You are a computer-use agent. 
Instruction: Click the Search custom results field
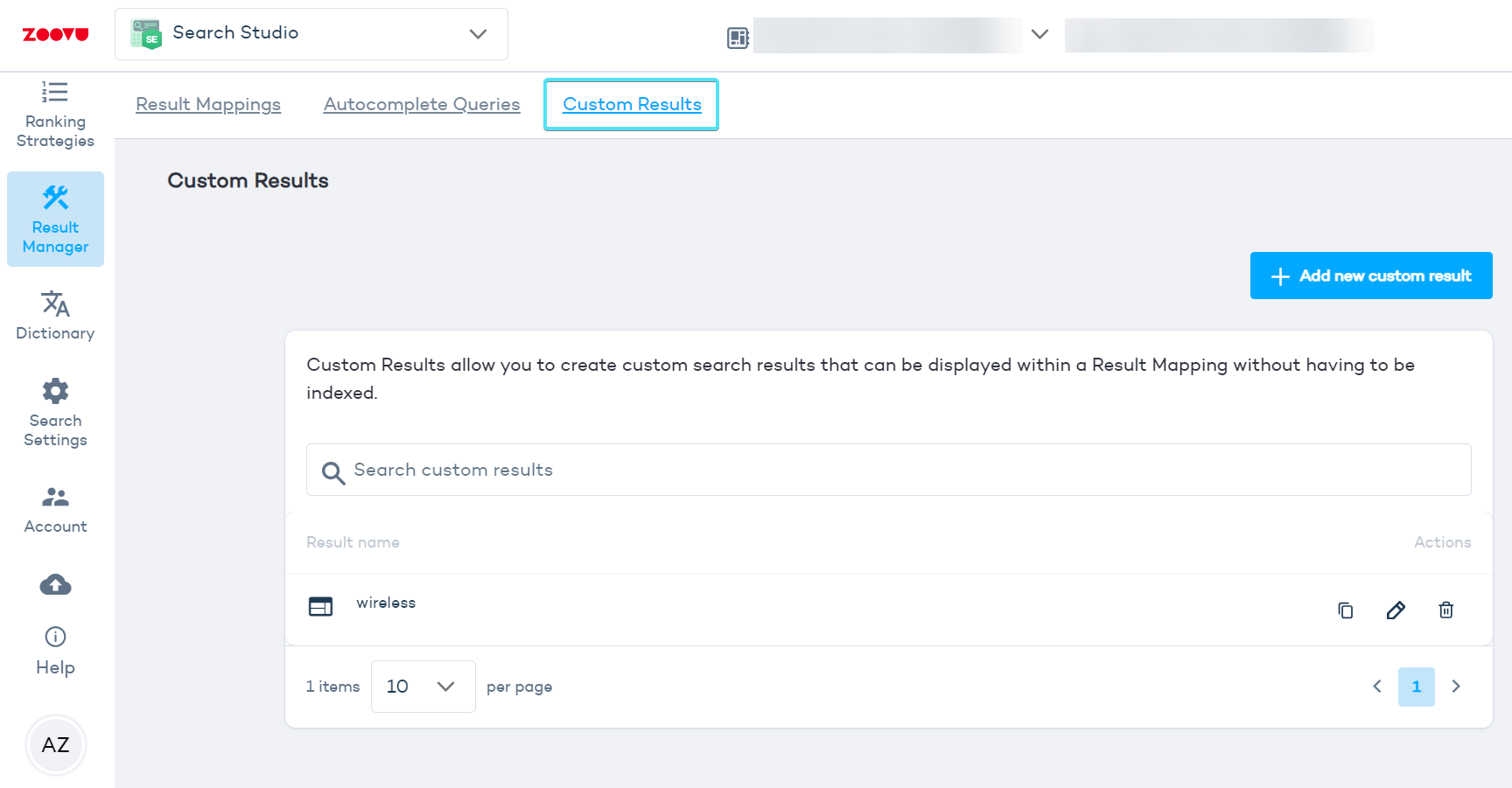coord(888,470)
